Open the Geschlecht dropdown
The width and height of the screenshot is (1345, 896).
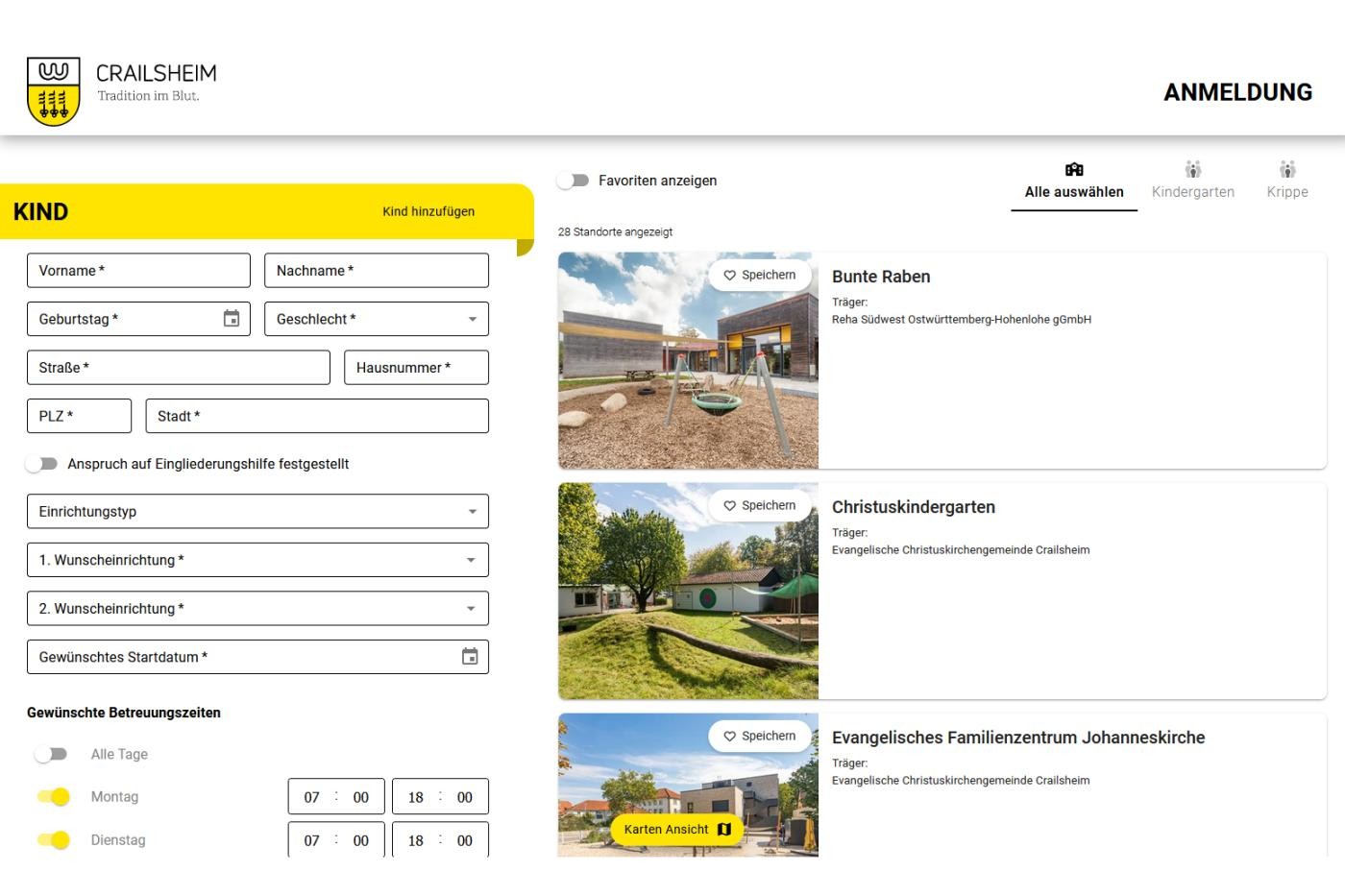click(x=377, y=319)
